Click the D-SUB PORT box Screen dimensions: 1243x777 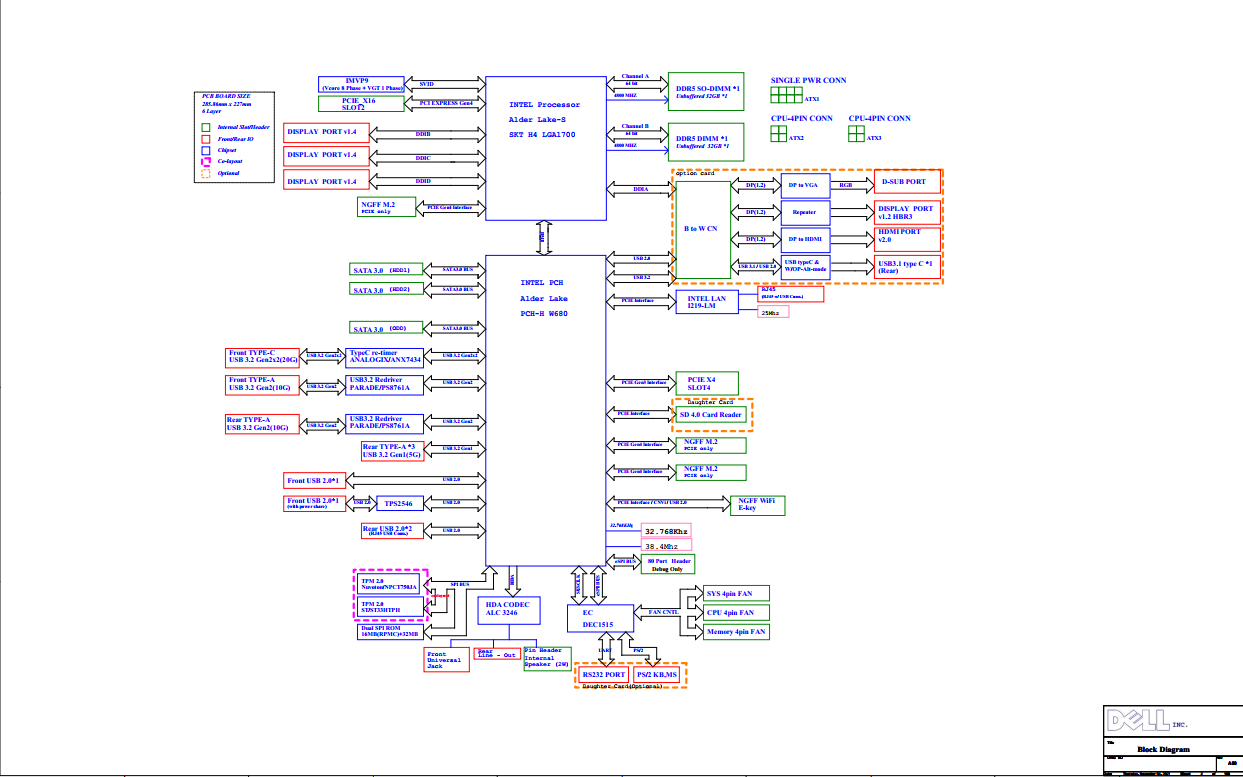coord(906,181)
